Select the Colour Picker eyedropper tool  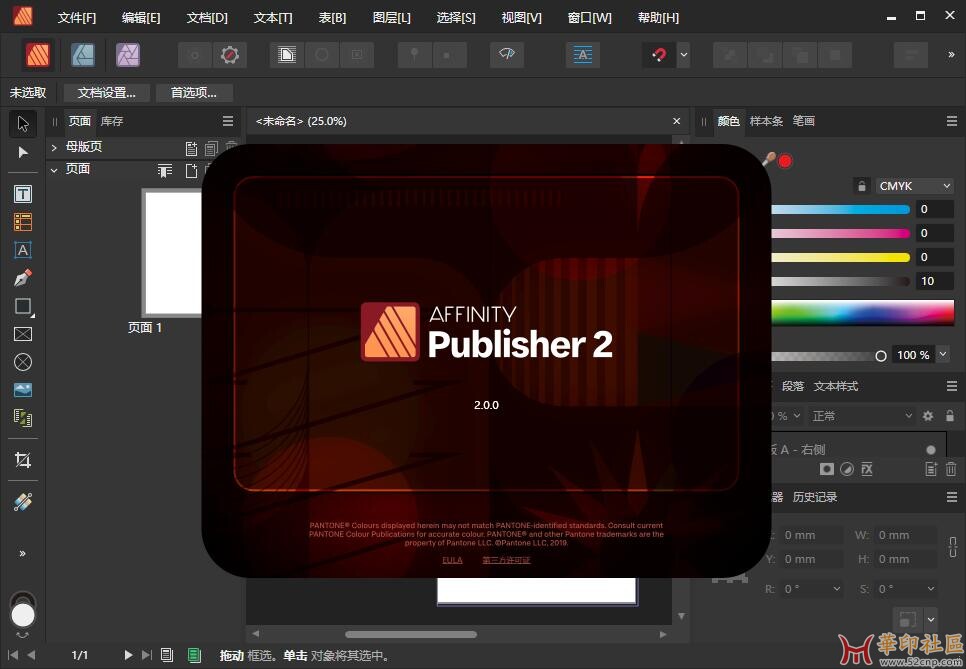pos(23,502)
